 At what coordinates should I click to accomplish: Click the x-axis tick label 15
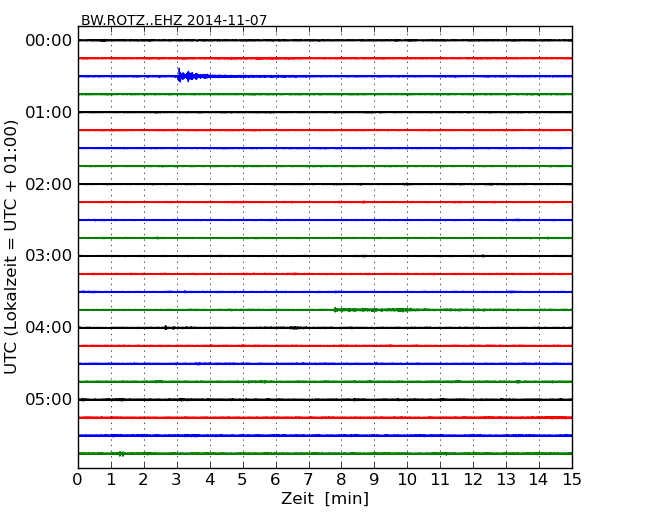click(x=572, y=480)
